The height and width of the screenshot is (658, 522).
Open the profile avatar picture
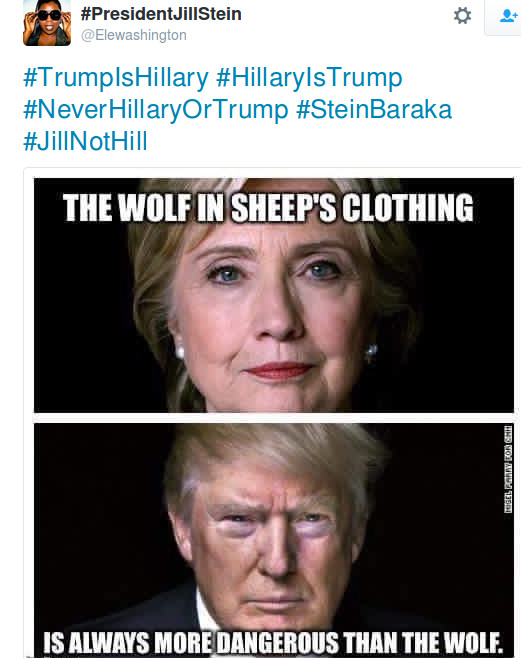pos(47,23)
